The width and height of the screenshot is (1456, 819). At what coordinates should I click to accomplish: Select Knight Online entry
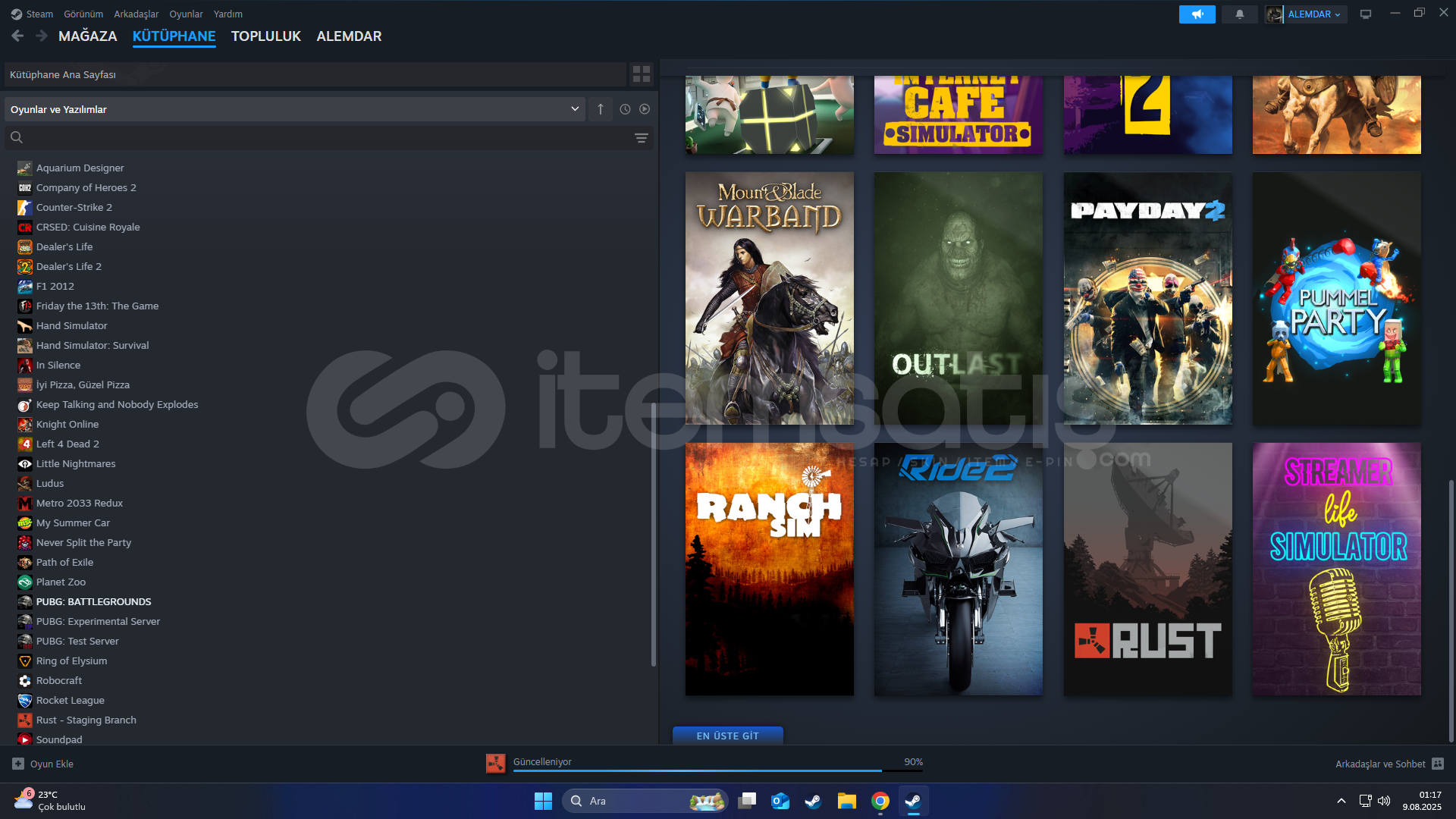67,424
